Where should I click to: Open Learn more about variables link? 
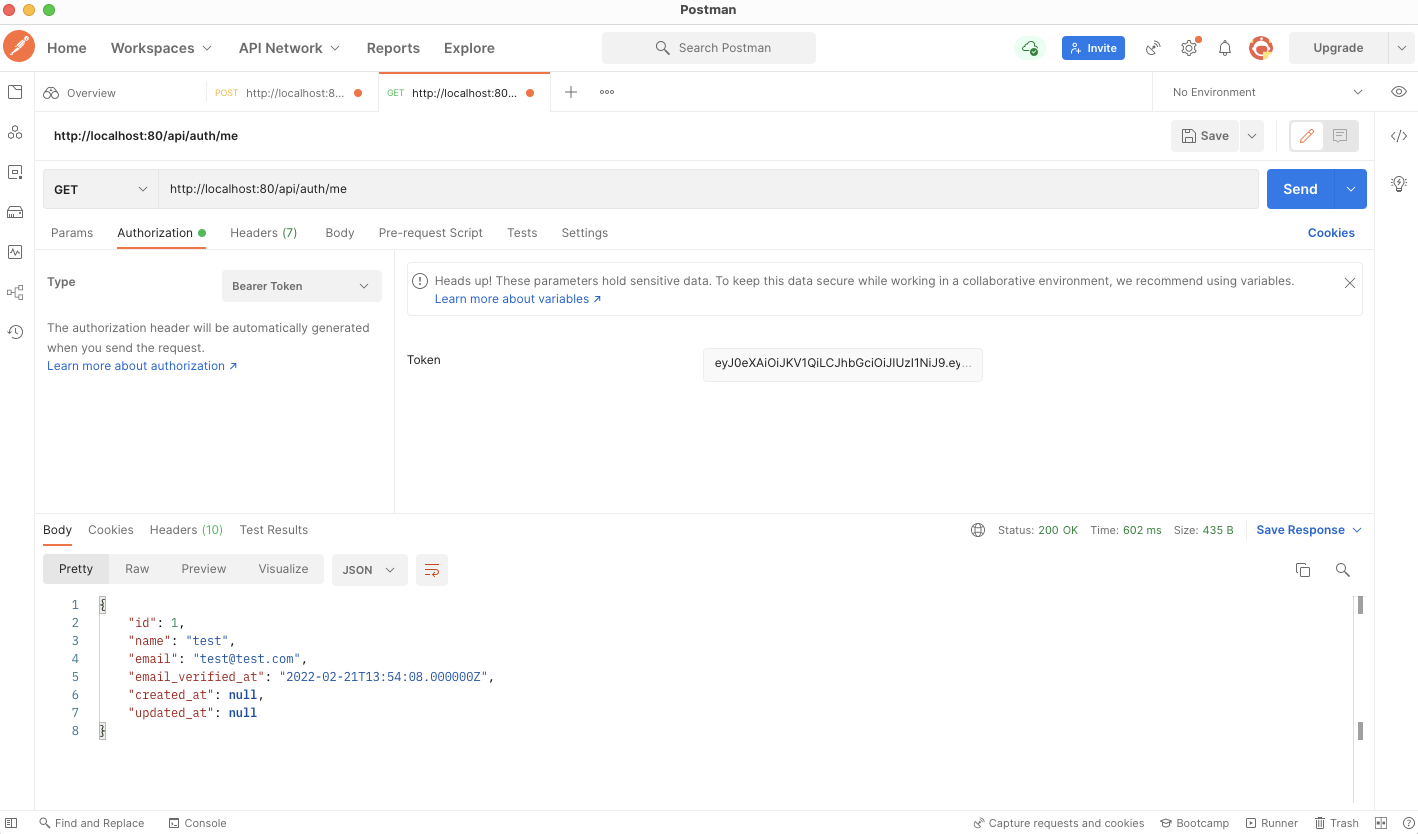click(x=518, y=299)
